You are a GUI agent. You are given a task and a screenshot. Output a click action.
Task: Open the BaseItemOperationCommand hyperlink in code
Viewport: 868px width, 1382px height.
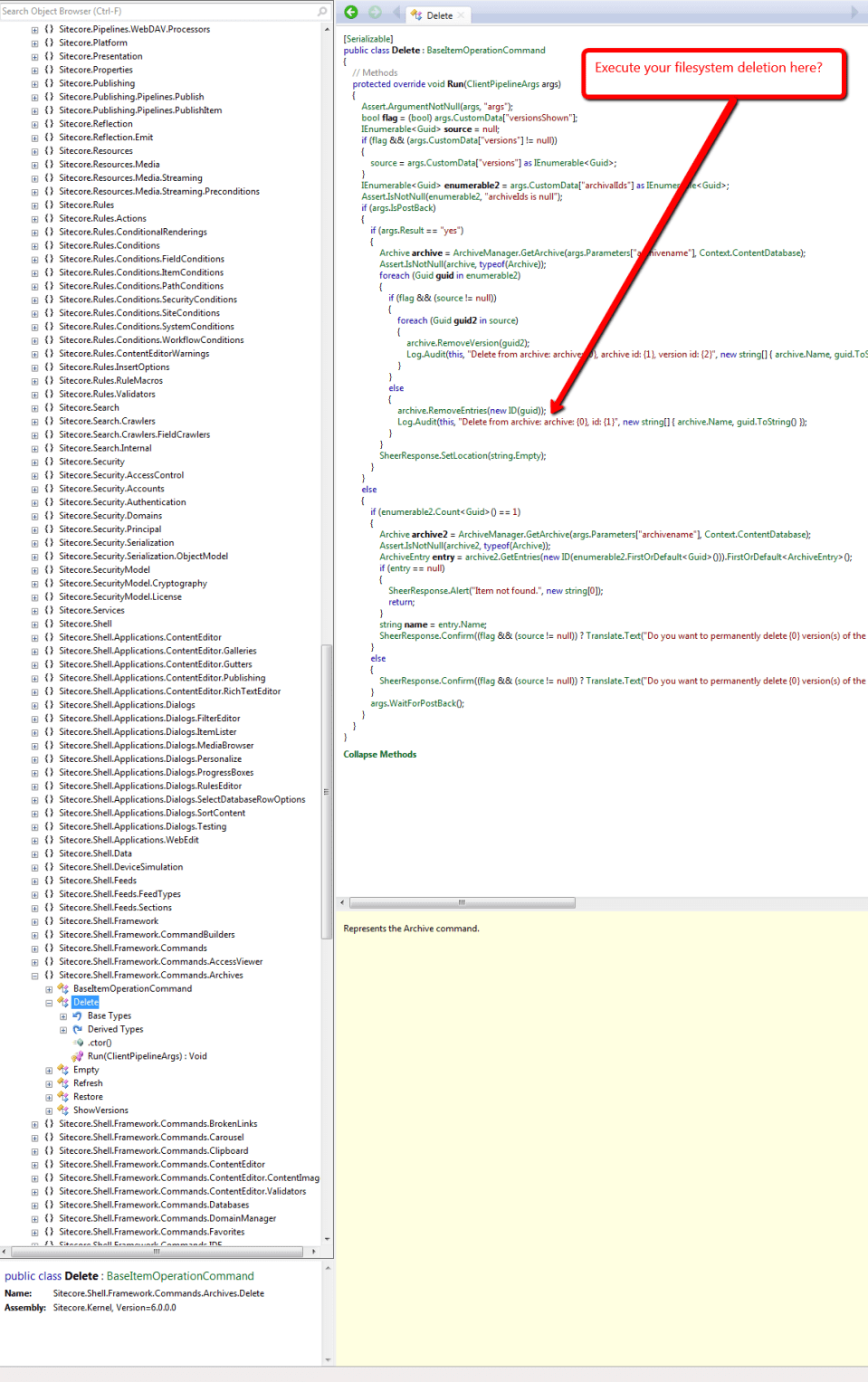point(486,50)
